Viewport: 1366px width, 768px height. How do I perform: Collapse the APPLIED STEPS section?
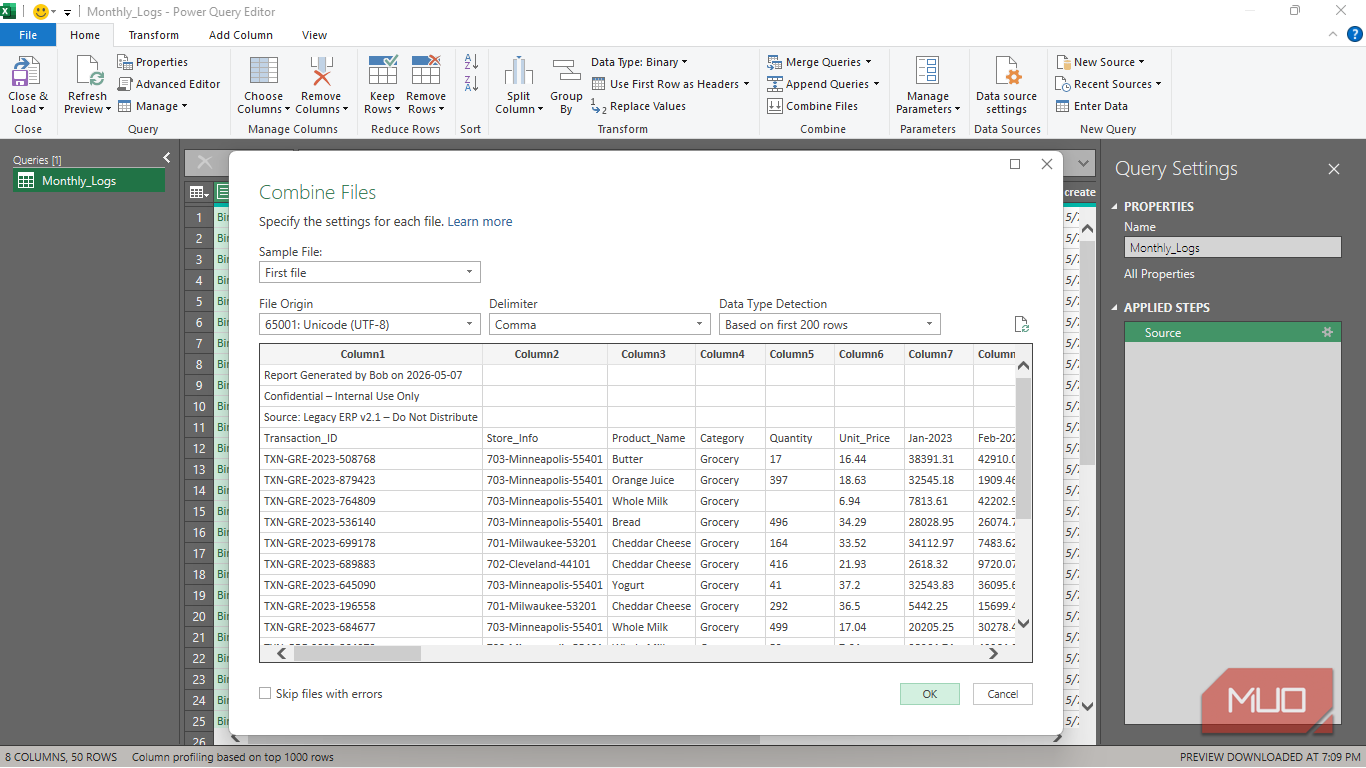pos(1116,308)
